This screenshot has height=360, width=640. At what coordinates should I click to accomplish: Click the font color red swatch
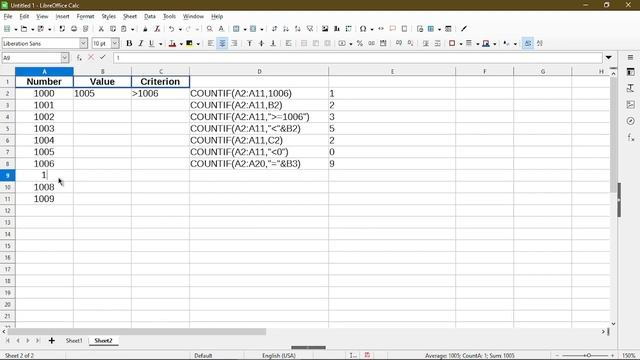pyautogui.click(x=172, y=43)
